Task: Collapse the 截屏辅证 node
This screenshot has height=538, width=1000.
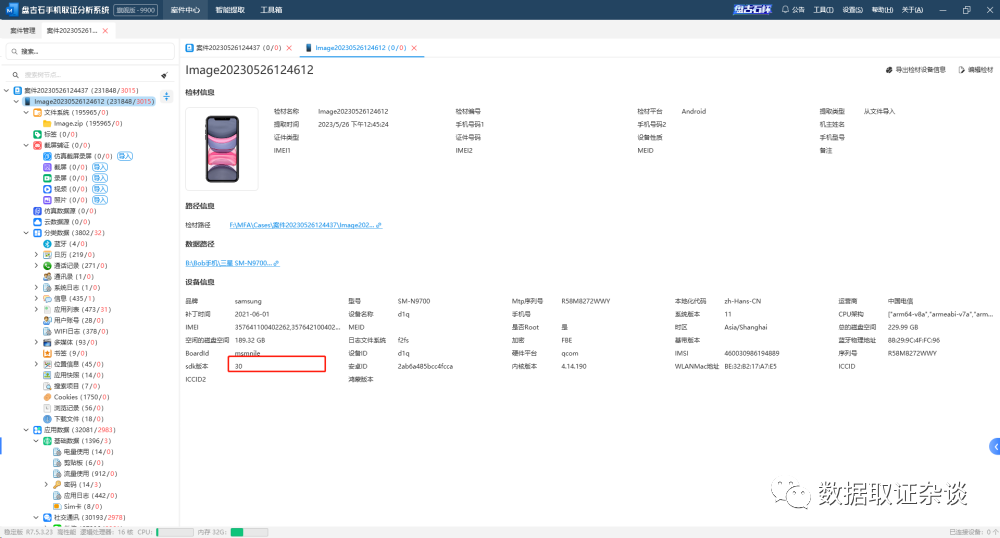Action: click(26, 145)
